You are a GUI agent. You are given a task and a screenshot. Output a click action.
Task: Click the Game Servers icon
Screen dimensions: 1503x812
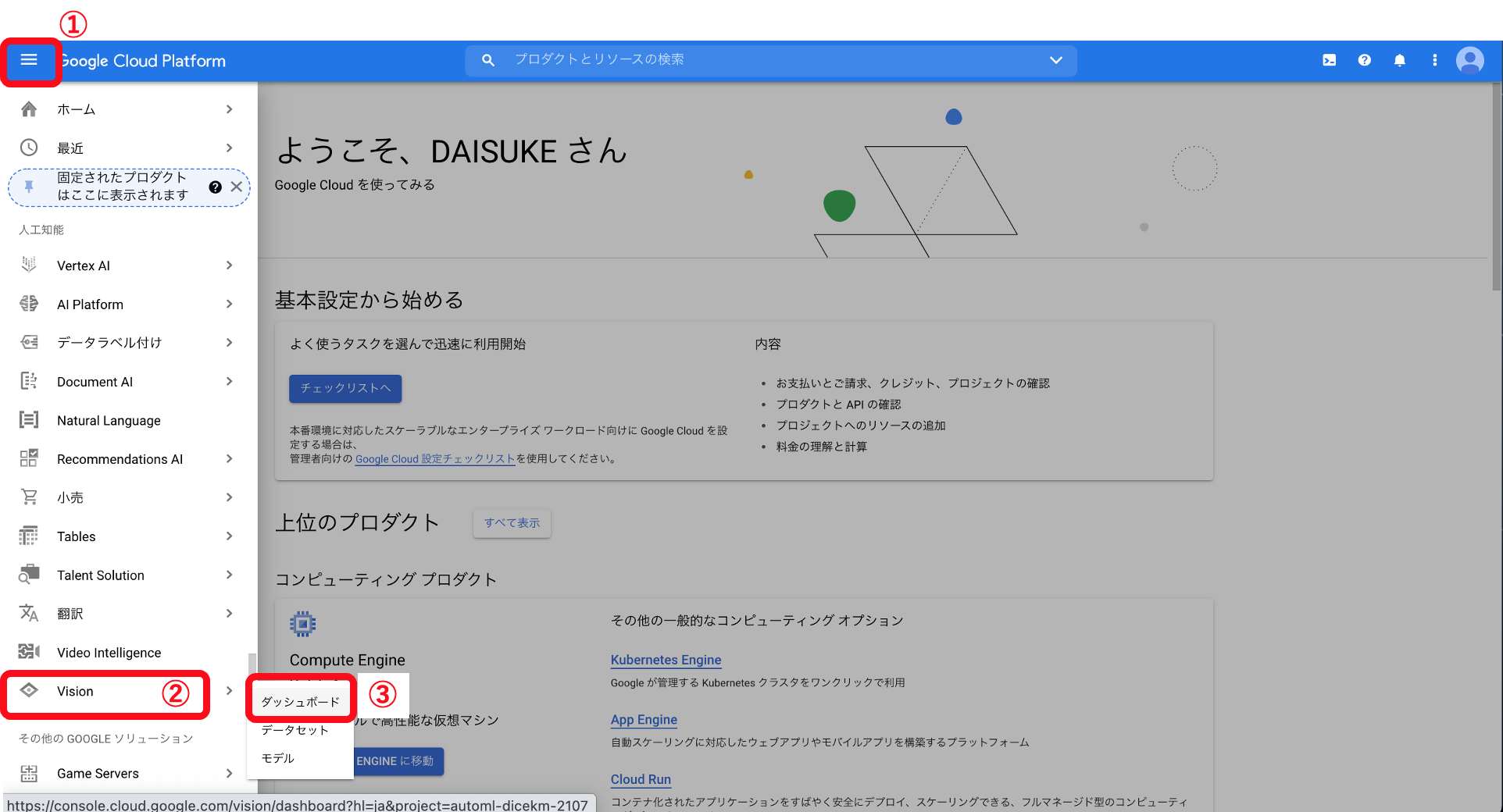click(x=29, y=773)
